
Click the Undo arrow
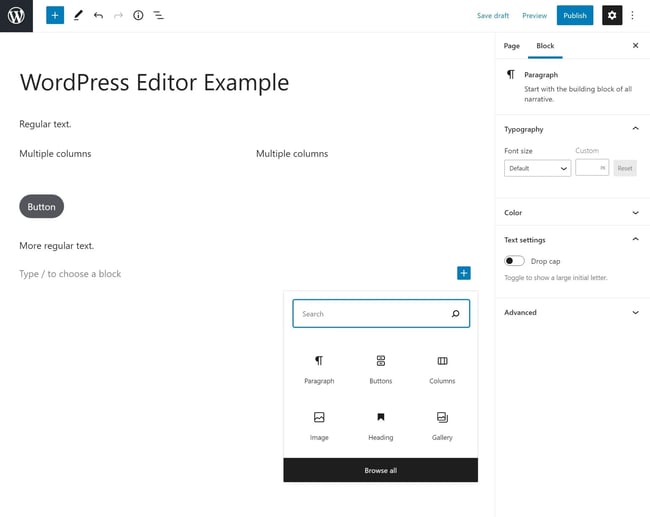pyautogui.click(x=98, y=16)
